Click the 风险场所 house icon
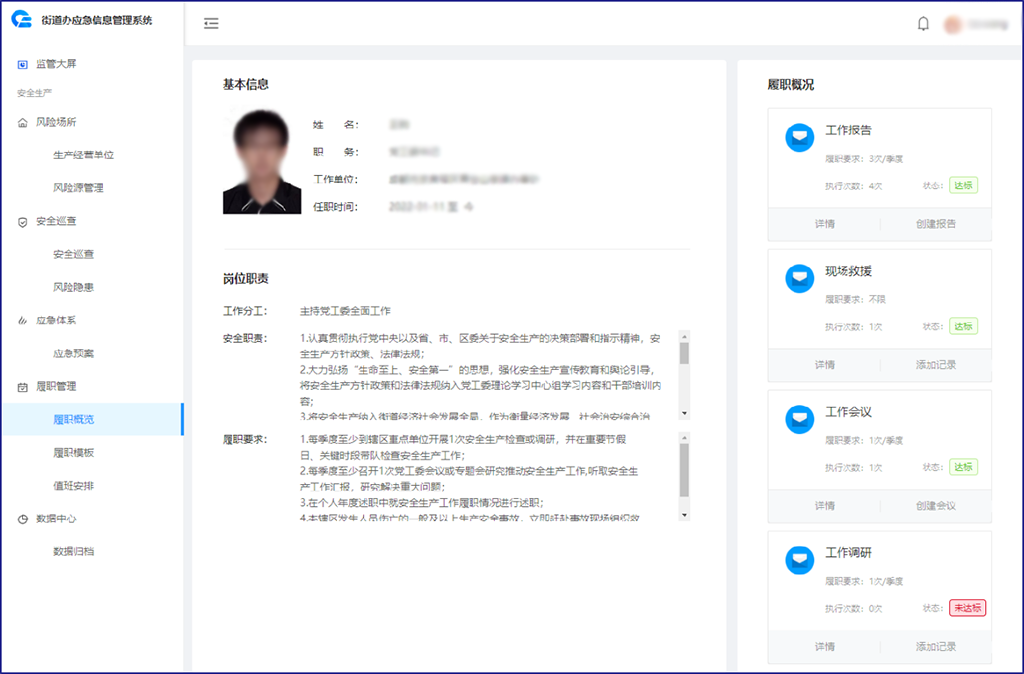Image resolution: width=1024 pixels, height=674 pixels. click(22, 122)
